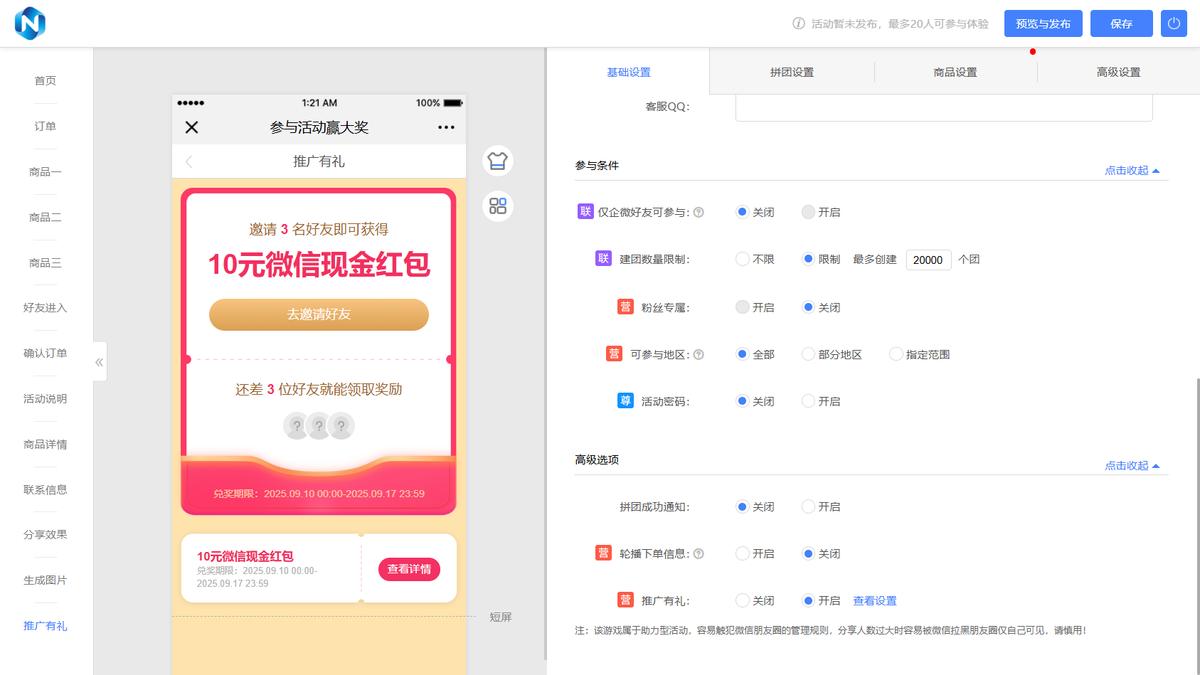Open the 查看设置 link beside 推广有礼
The image size is (1200, 675).
click(x=874, y=601)
